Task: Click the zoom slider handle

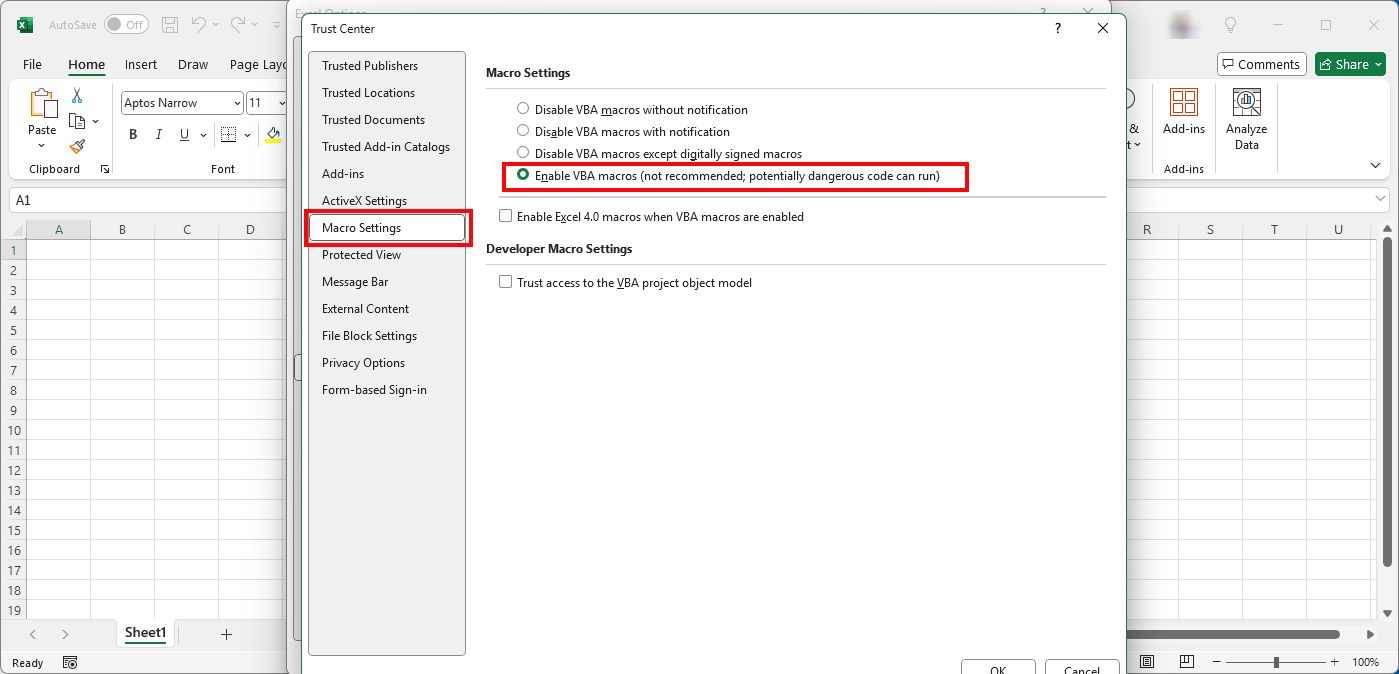Action: point(1276,662)
